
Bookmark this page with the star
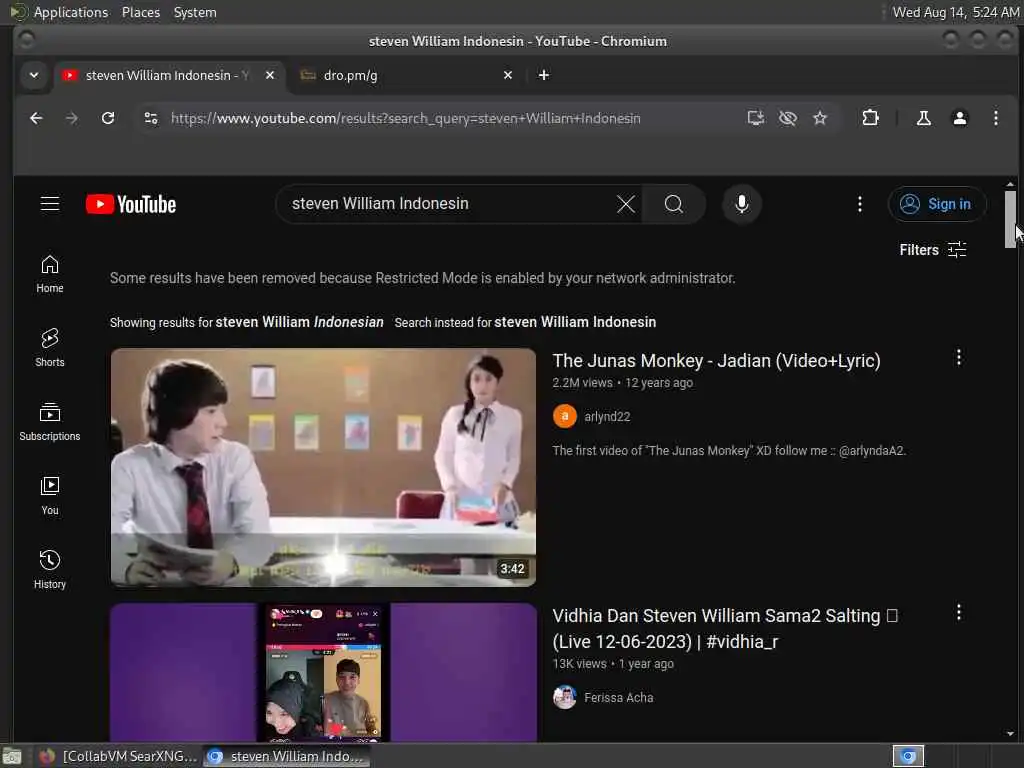(x=820, y=118)
